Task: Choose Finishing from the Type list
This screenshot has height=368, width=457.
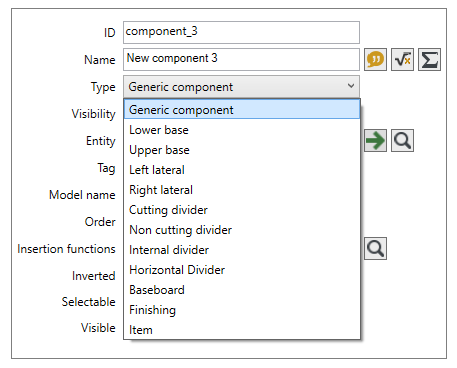Action: click(242, 310)
